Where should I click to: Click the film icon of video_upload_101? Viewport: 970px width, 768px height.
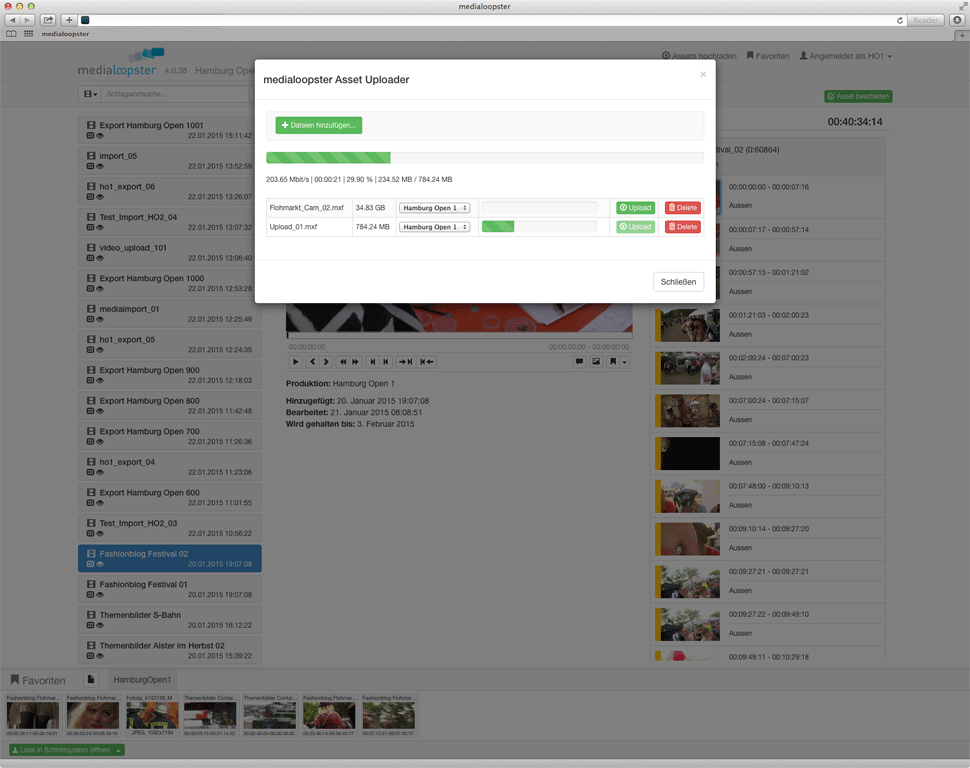(91, 248)
